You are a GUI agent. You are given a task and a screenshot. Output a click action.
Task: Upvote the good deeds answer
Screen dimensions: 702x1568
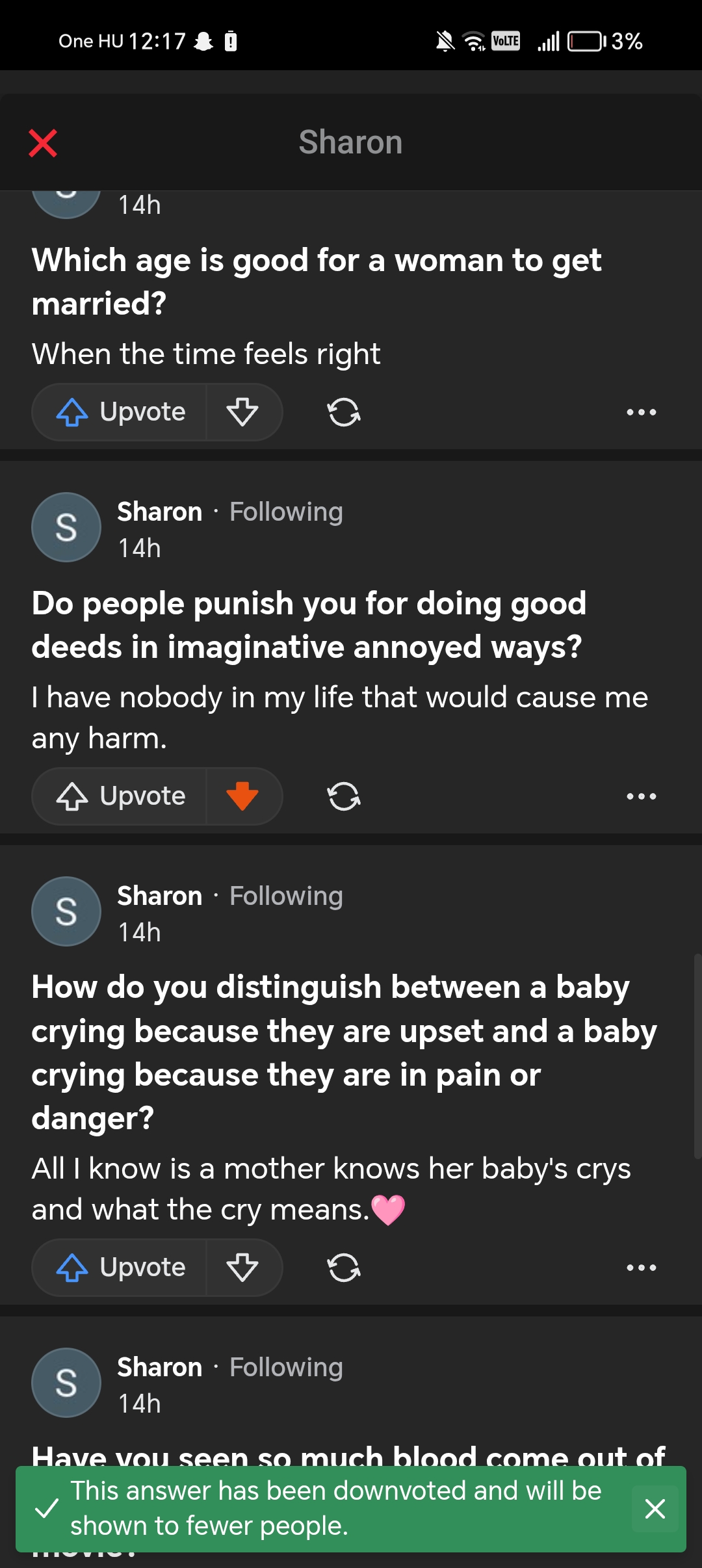(x=120, y=796)
